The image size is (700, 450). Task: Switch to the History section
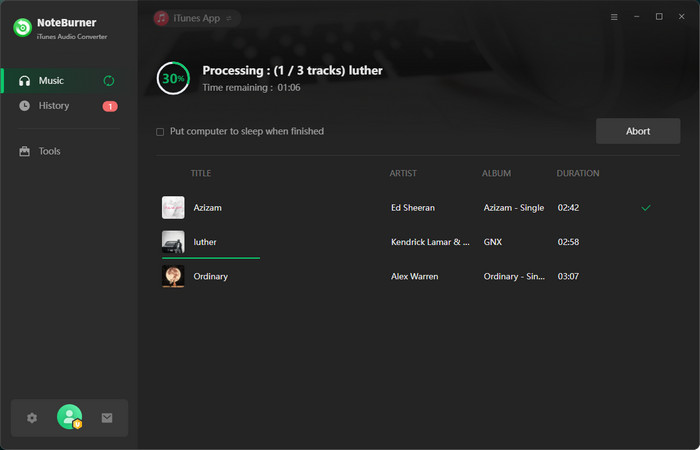[54, 106]
